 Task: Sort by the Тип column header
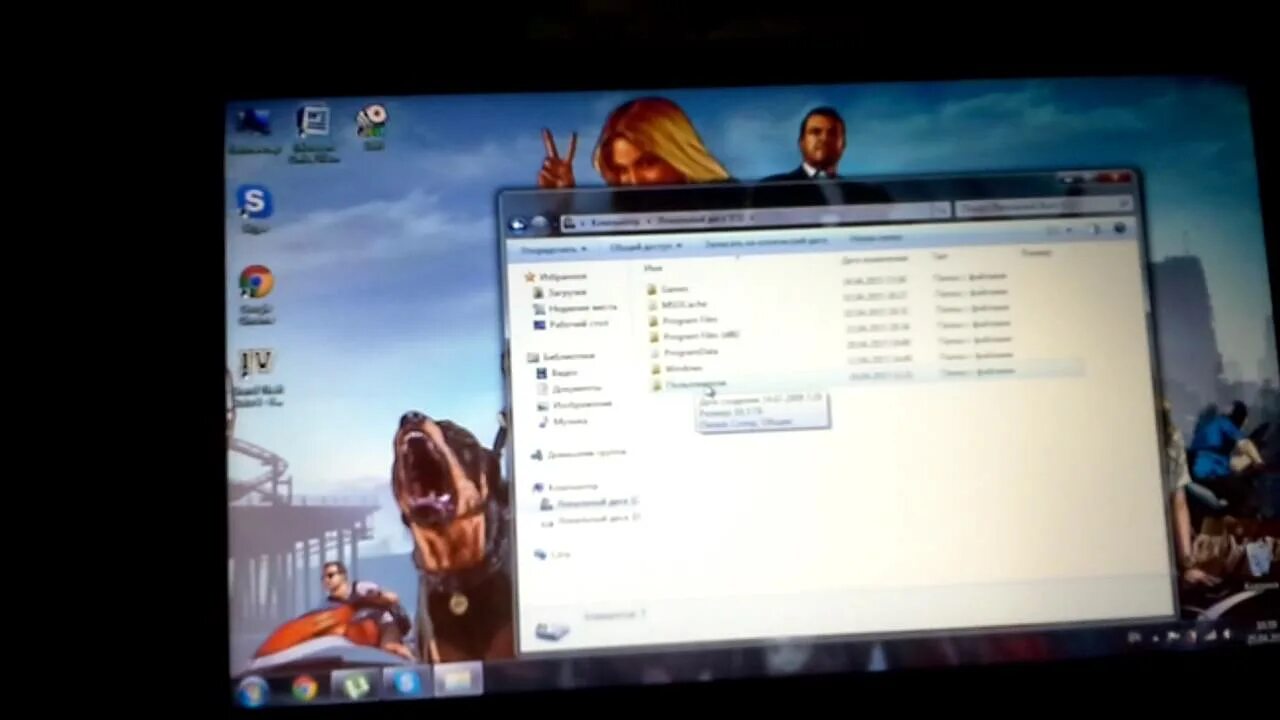point(940,257)
